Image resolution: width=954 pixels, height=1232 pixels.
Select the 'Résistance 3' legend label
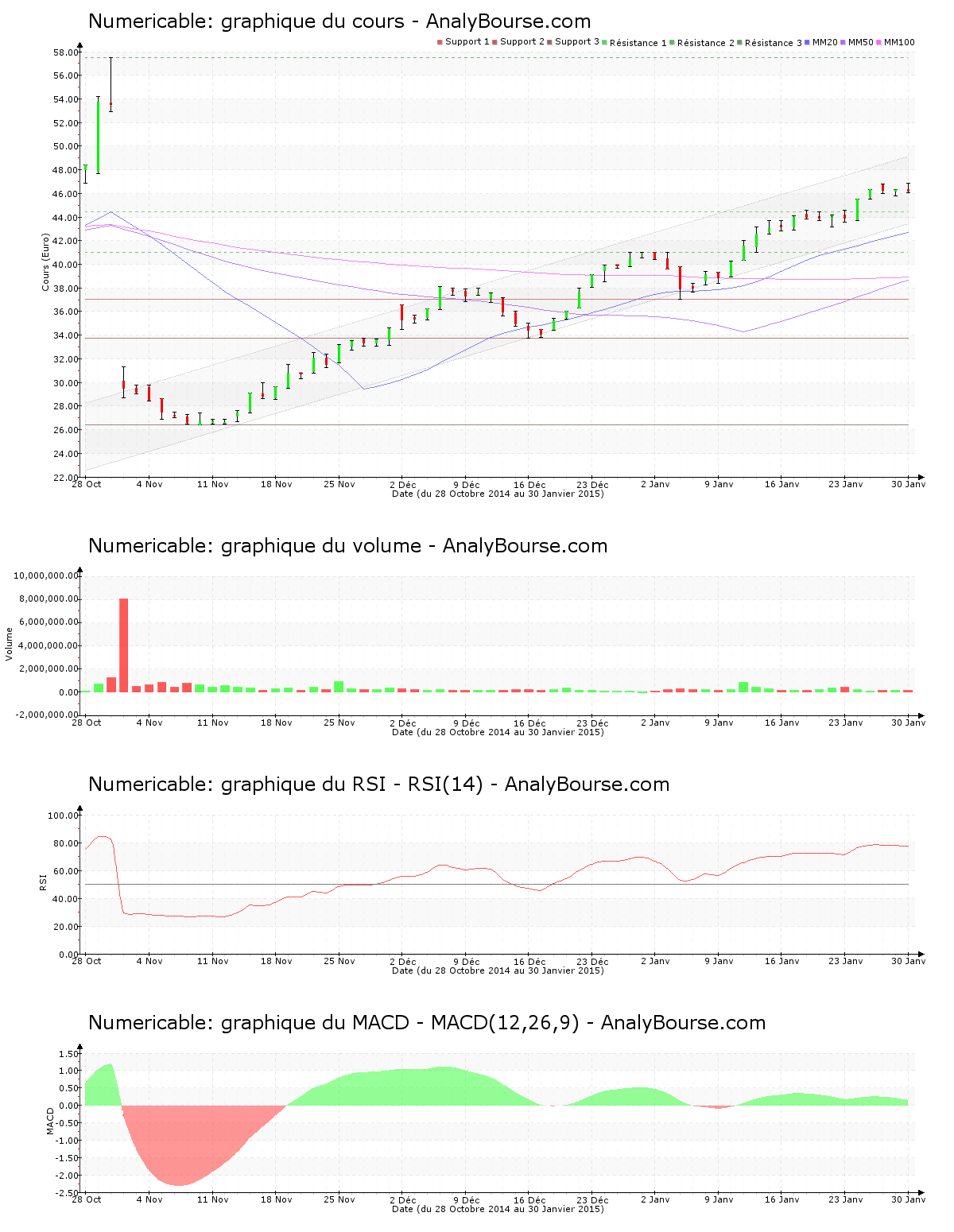[x=774, y=43]
